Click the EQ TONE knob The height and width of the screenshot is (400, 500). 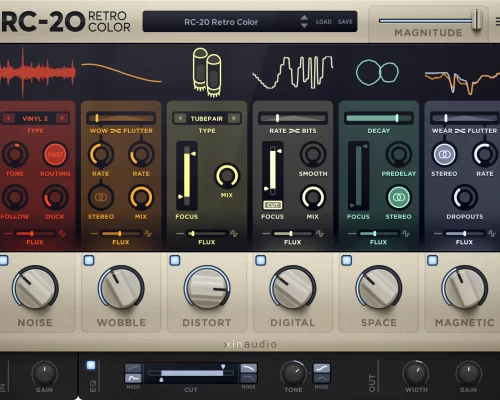[293, 374]
